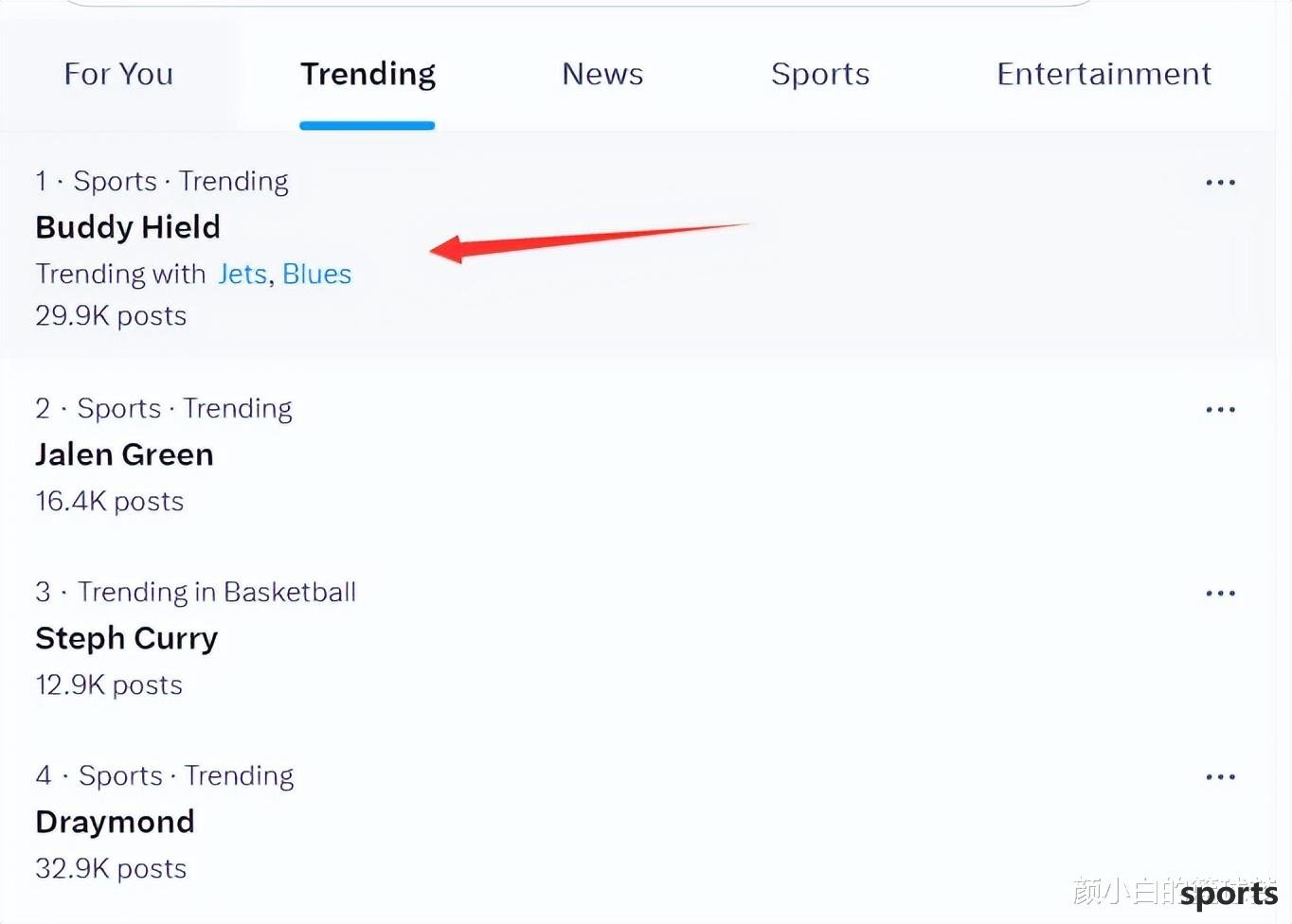Switch to the For You tab

pyautogui.click(x=118, y=74)
